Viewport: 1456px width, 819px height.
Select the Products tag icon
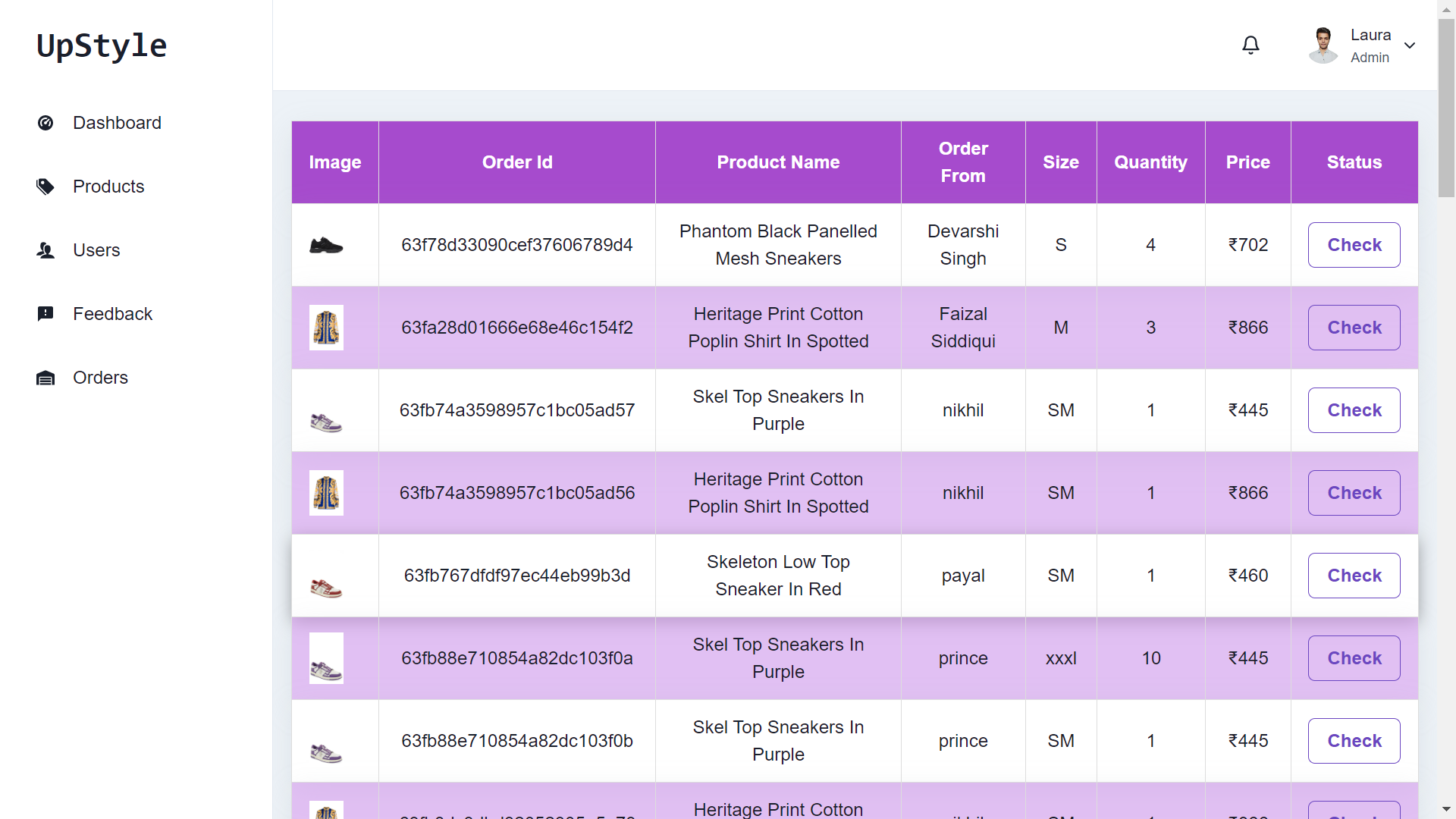coord(45,186)
